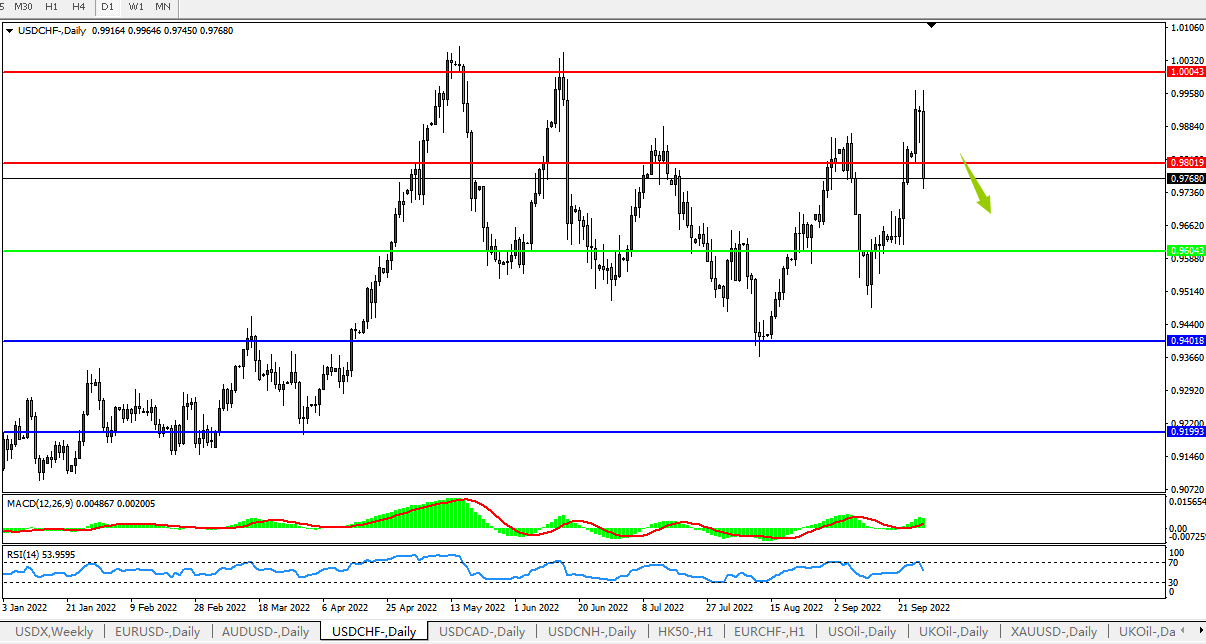This screenshot has height=644, width=1206.
Task: Click the chart shift triangle marker at top
Action: click(x=932, y=25)
